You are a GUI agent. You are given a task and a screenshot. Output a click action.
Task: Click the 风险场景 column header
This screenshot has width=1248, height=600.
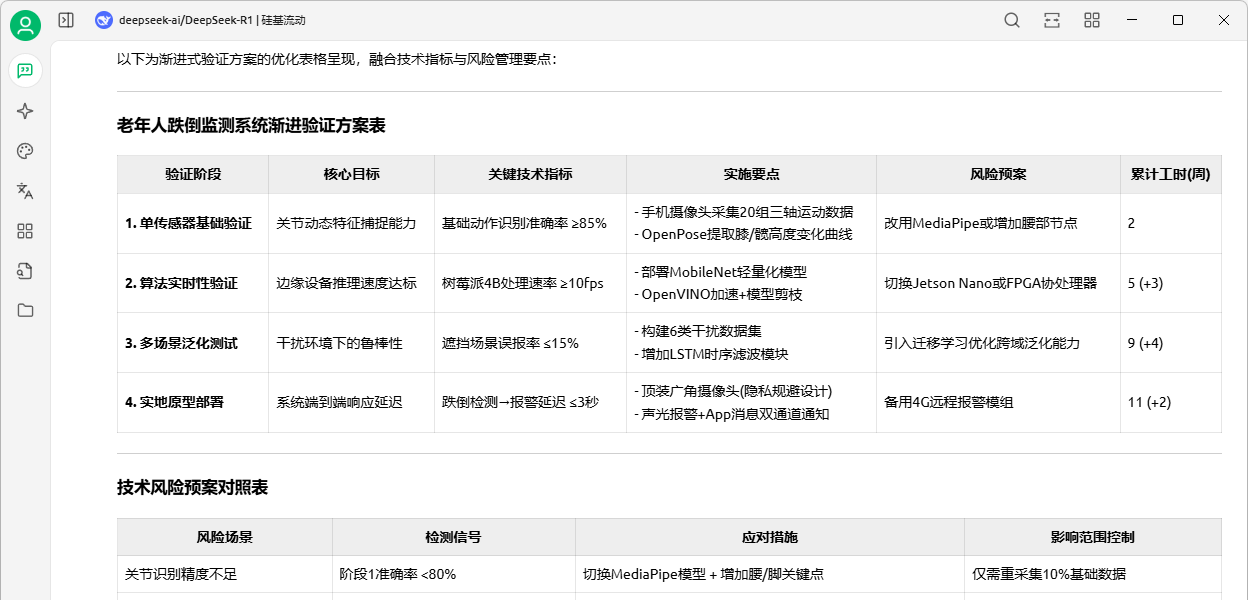pos(225,537)
